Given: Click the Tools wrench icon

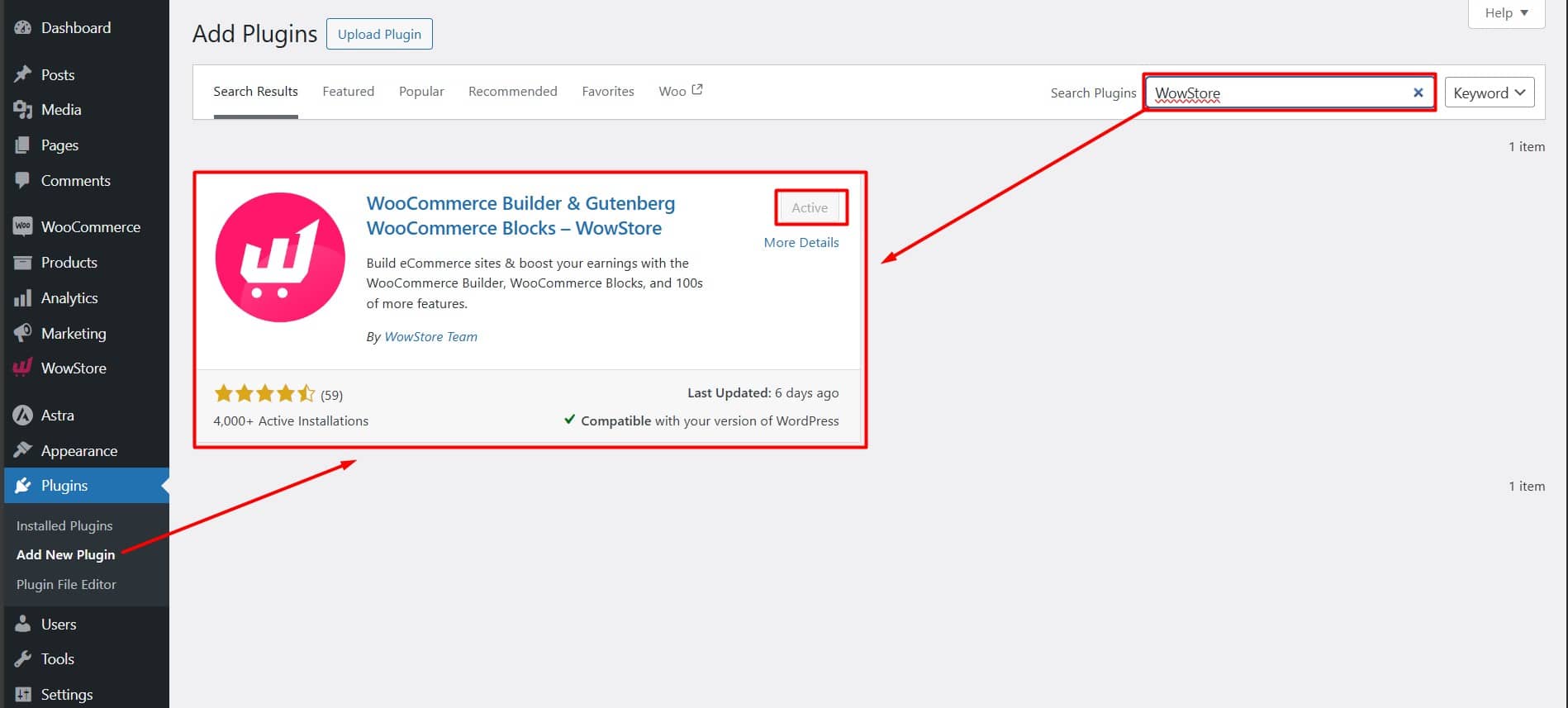Looking at the screenshot, I should click(22, 658).
